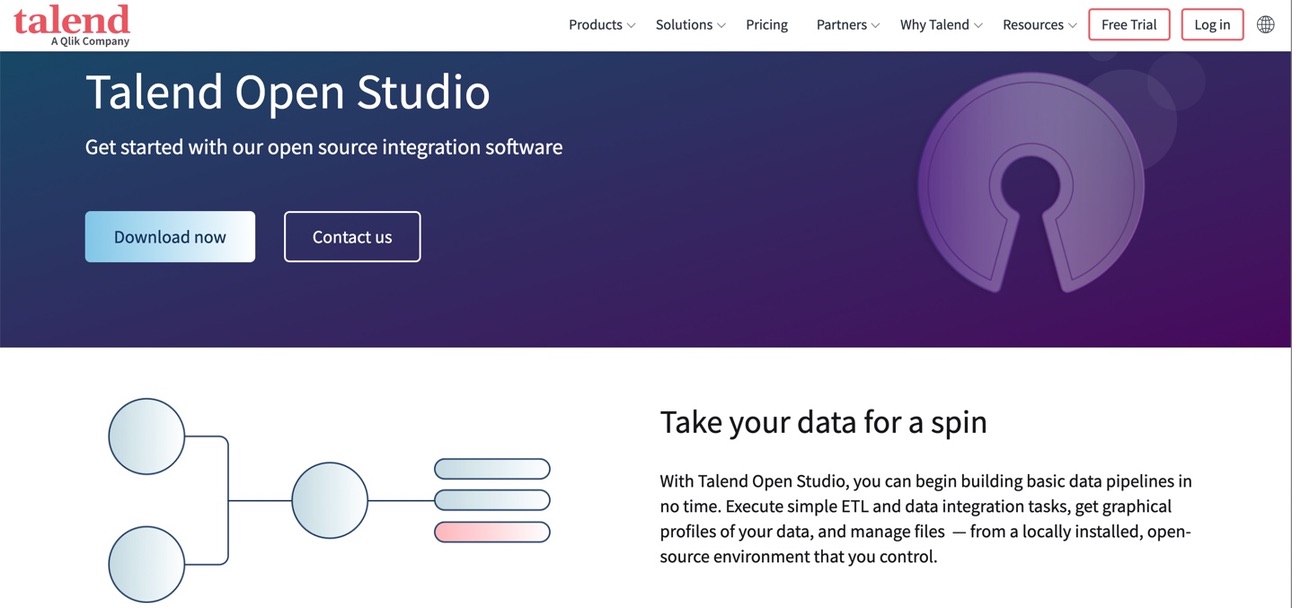Click the Talend Open Studio heading

[x=288, y=92]
